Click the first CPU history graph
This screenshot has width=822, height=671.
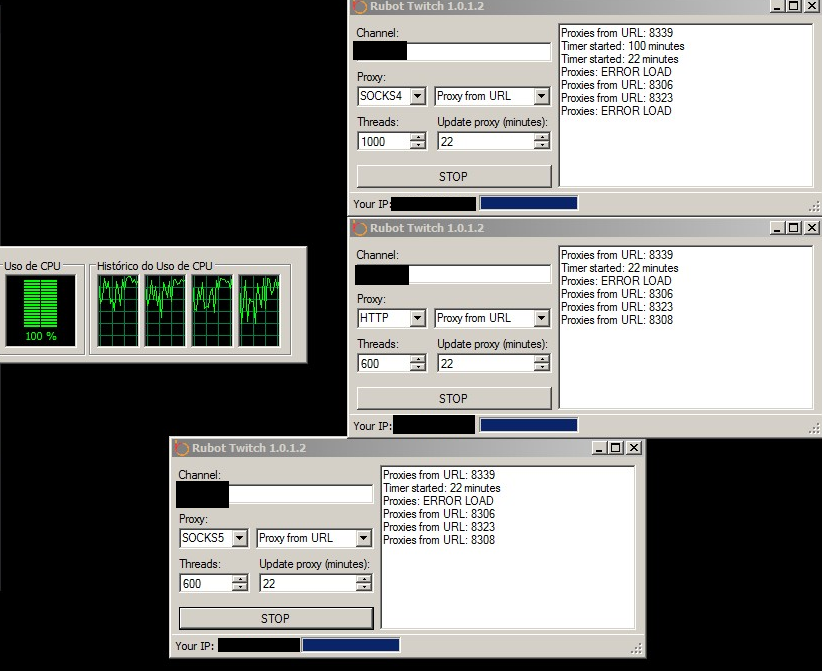[117, 310]
